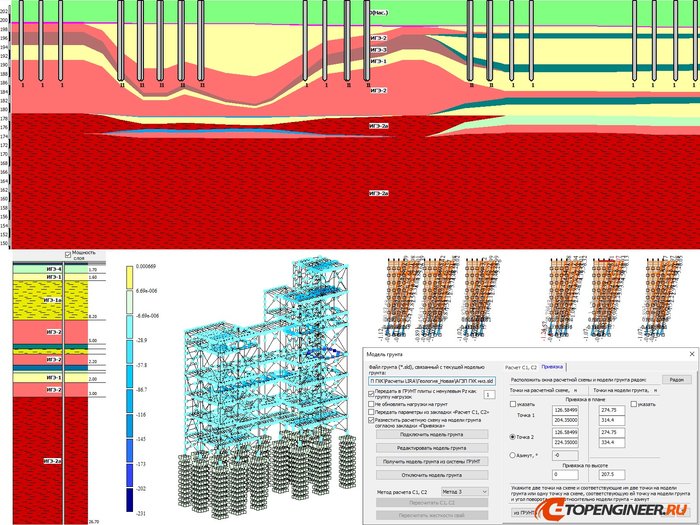Click the height binding field showing 0

click(565, 475)
